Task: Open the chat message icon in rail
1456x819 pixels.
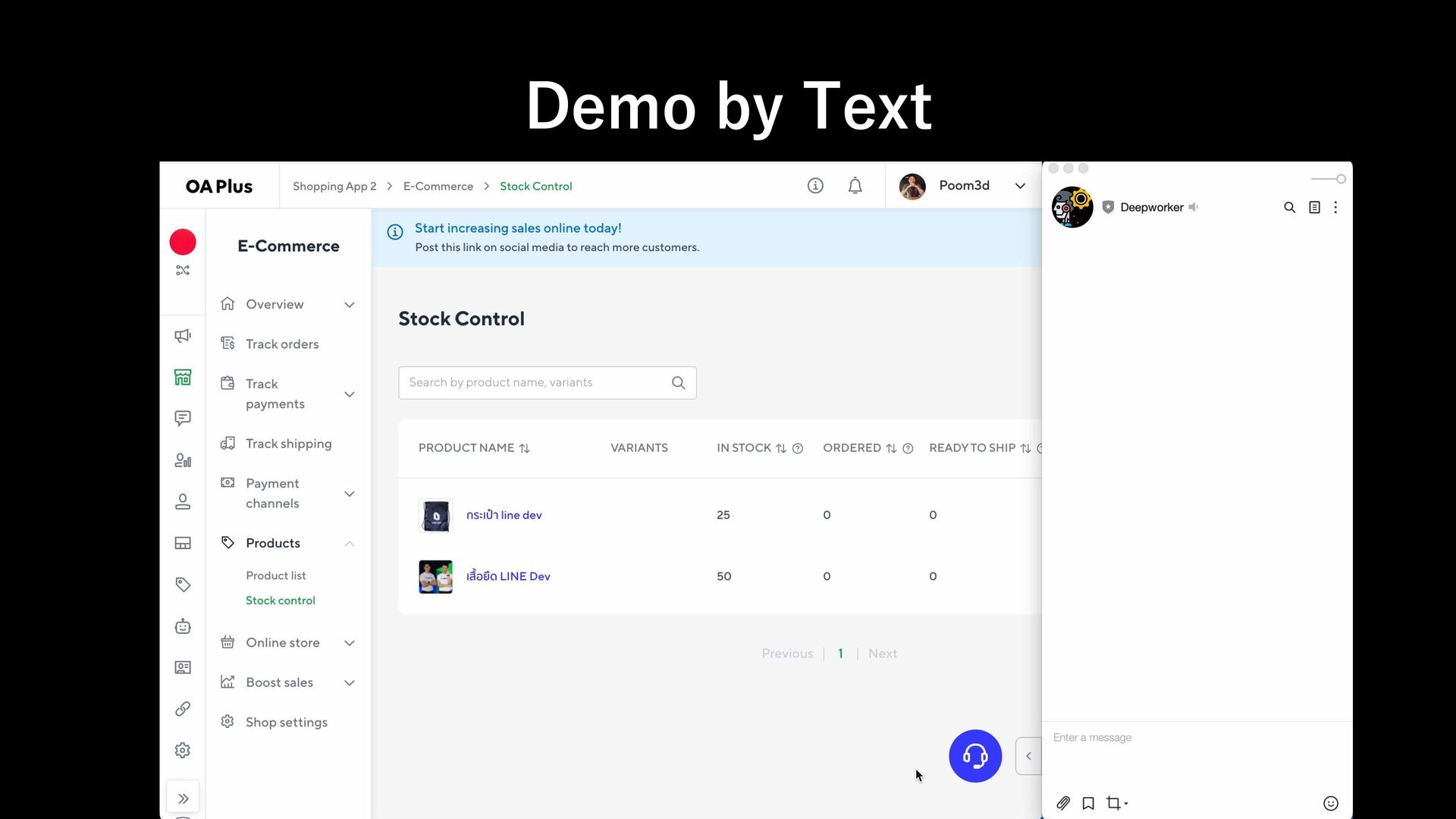Action: tap(183, 419)
